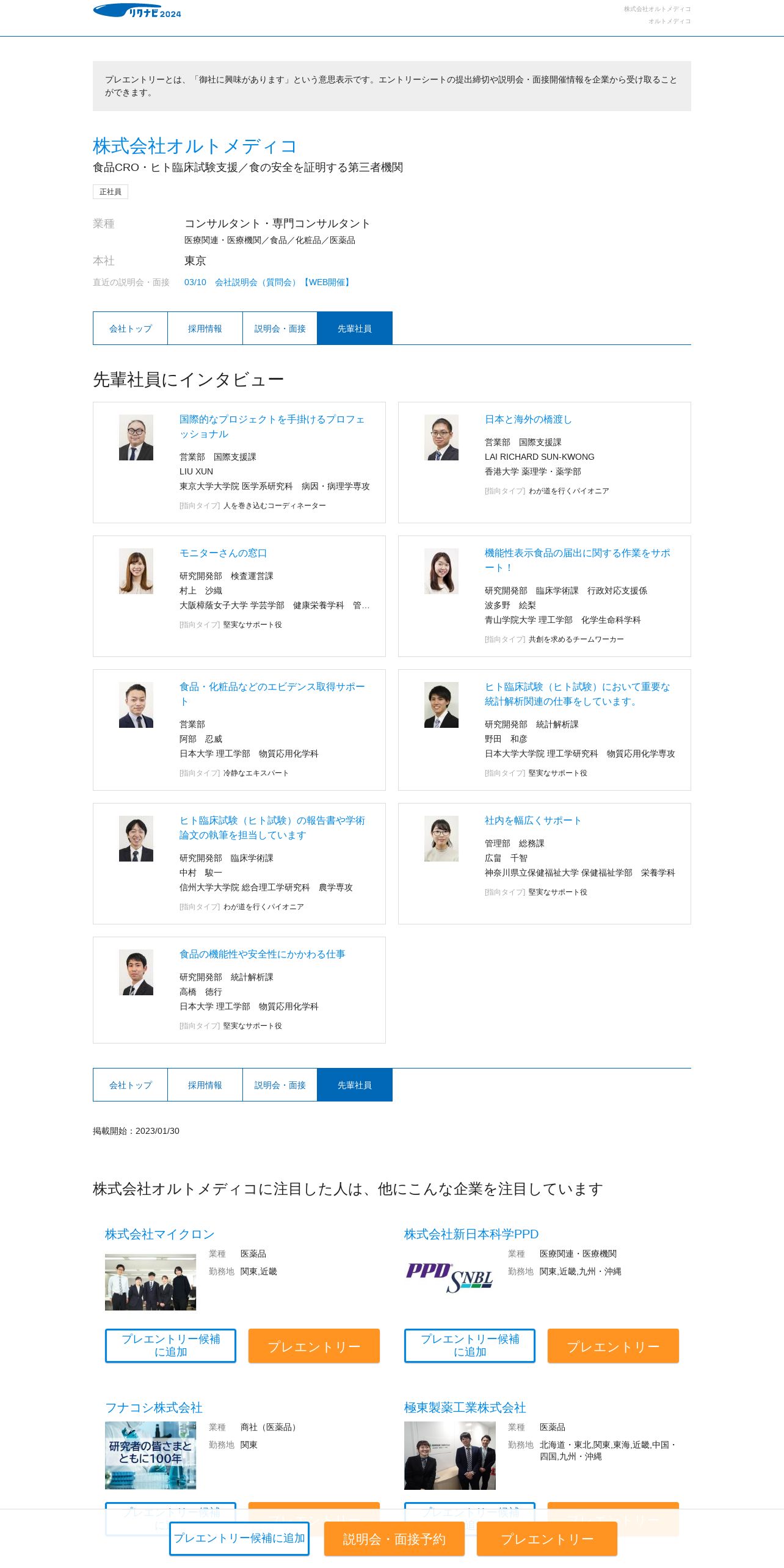Open フナコシ株式会社 company link
Image resolution: width=784 pixels, height=1568 pixels.
tap(154, 1407)
